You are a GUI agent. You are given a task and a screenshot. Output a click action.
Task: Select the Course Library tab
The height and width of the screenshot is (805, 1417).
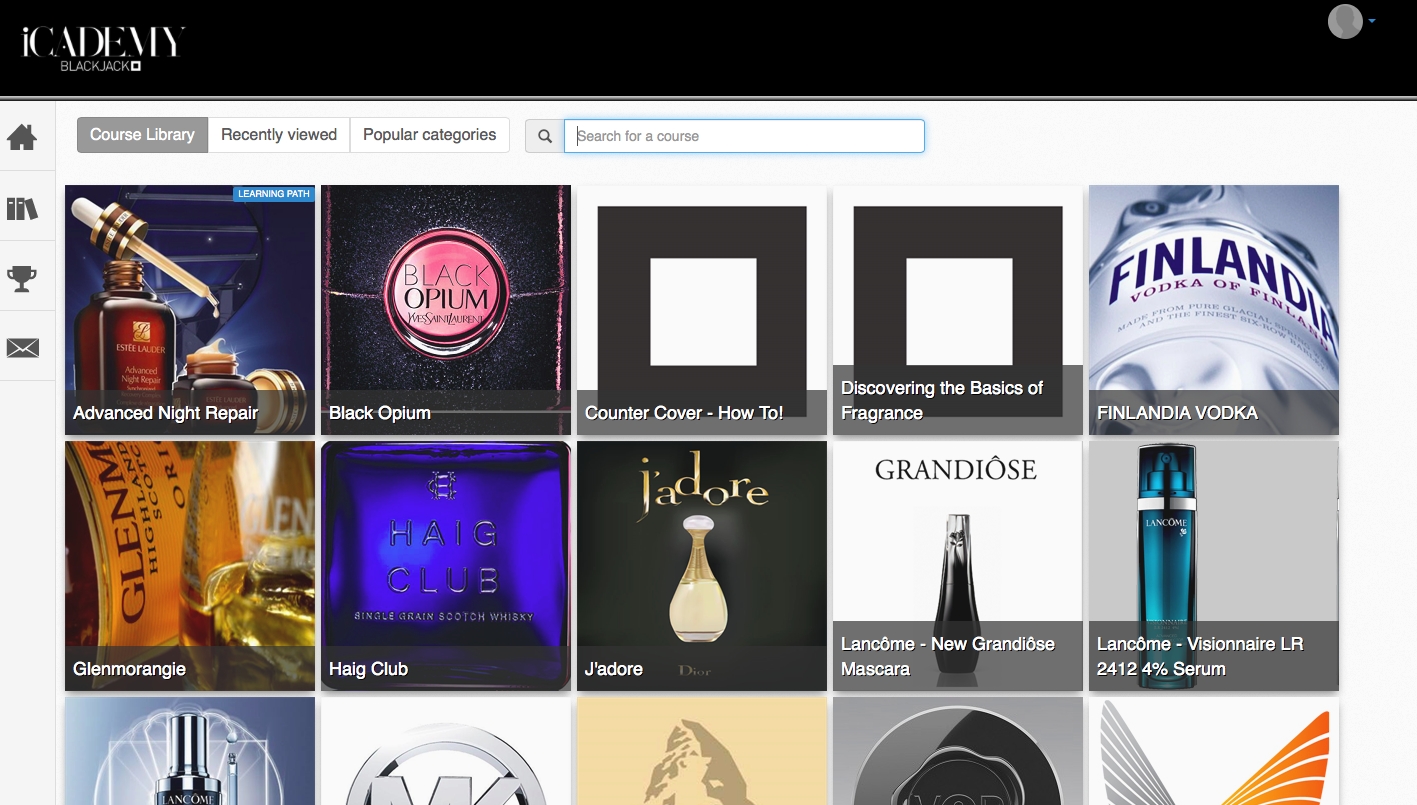pyautogui.click(x=142, y=135)
